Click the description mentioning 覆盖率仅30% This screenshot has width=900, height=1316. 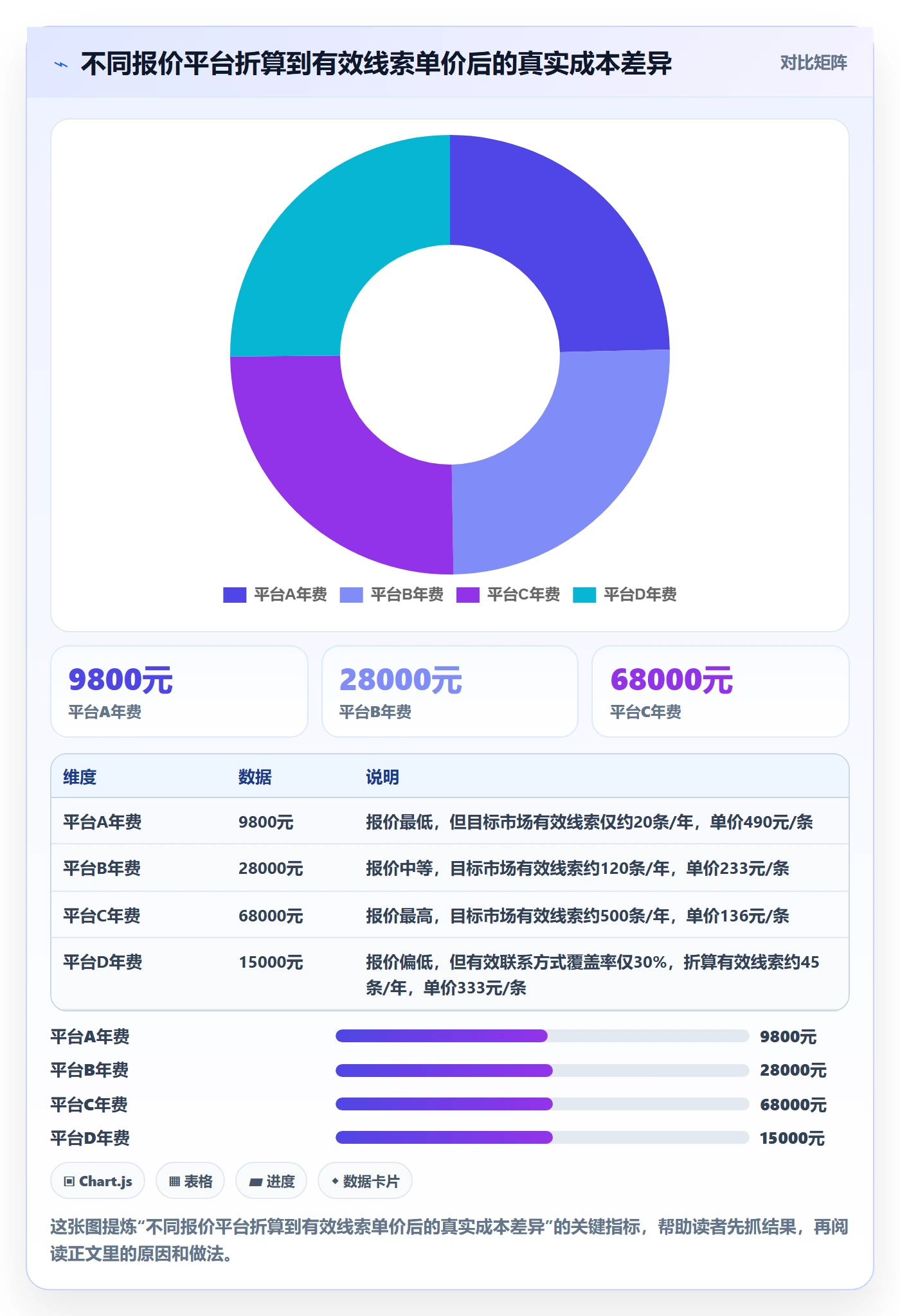(x=593, y=975)
